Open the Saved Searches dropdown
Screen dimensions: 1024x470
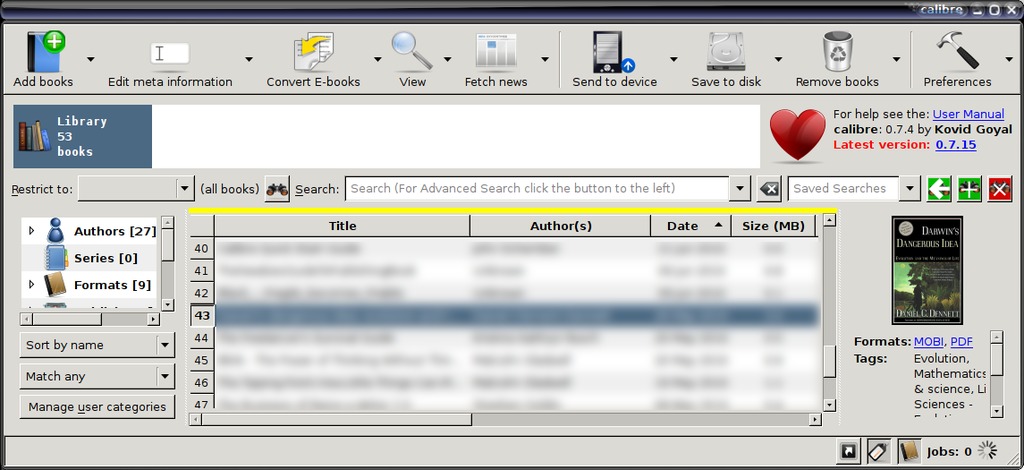click(909, 188)
